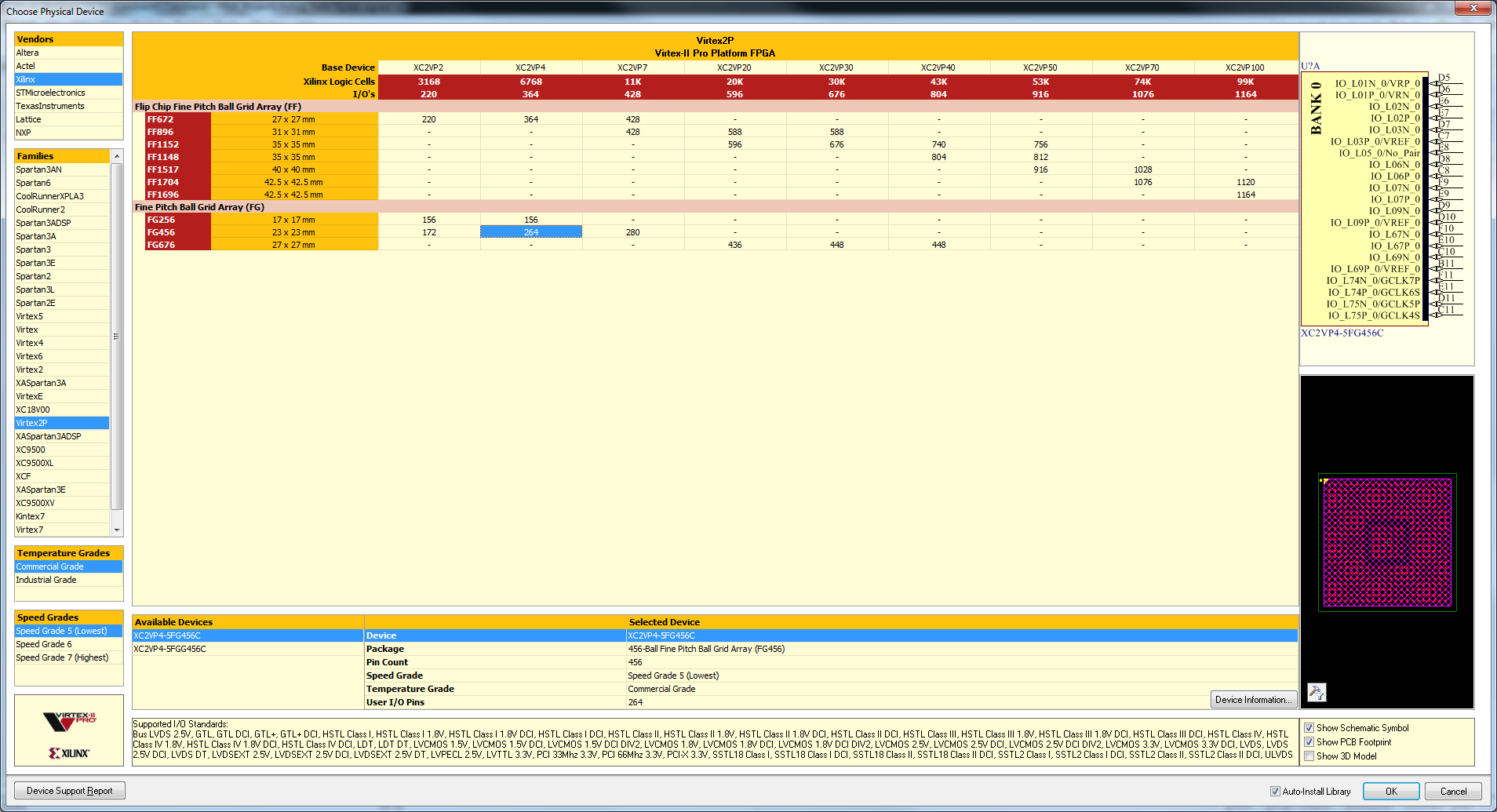Viewport: 1497px width, 812px height.
Task: Click the magenta PCB footprint preview
Action: pos(1387,542)
